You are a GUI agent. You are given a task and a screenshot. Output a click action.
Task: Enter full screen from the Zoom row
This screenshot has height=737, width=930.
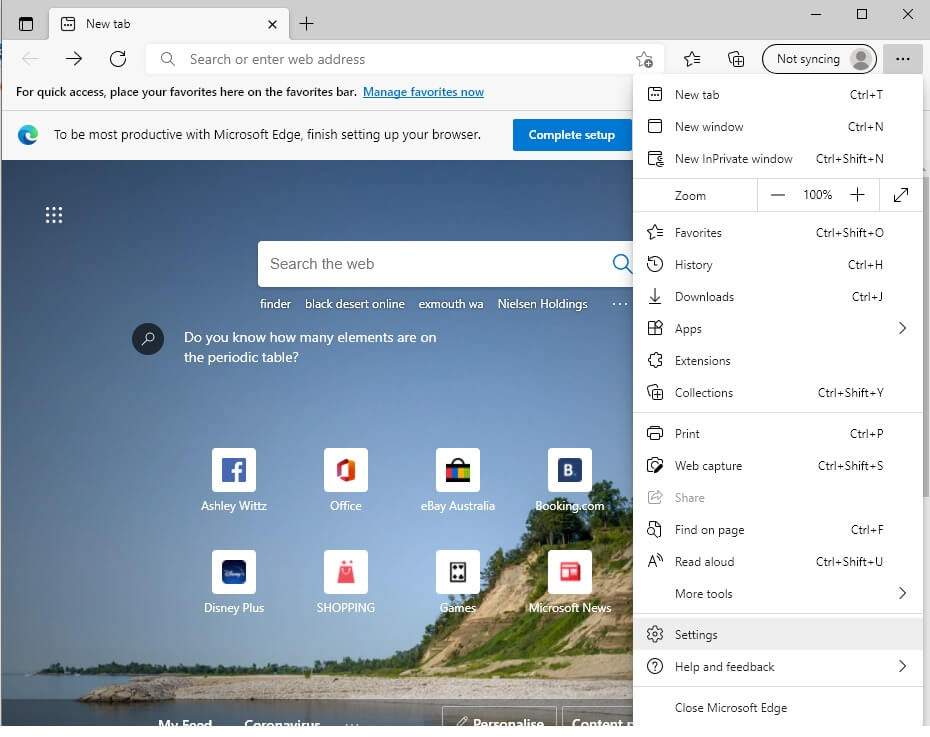coord(901,195)
